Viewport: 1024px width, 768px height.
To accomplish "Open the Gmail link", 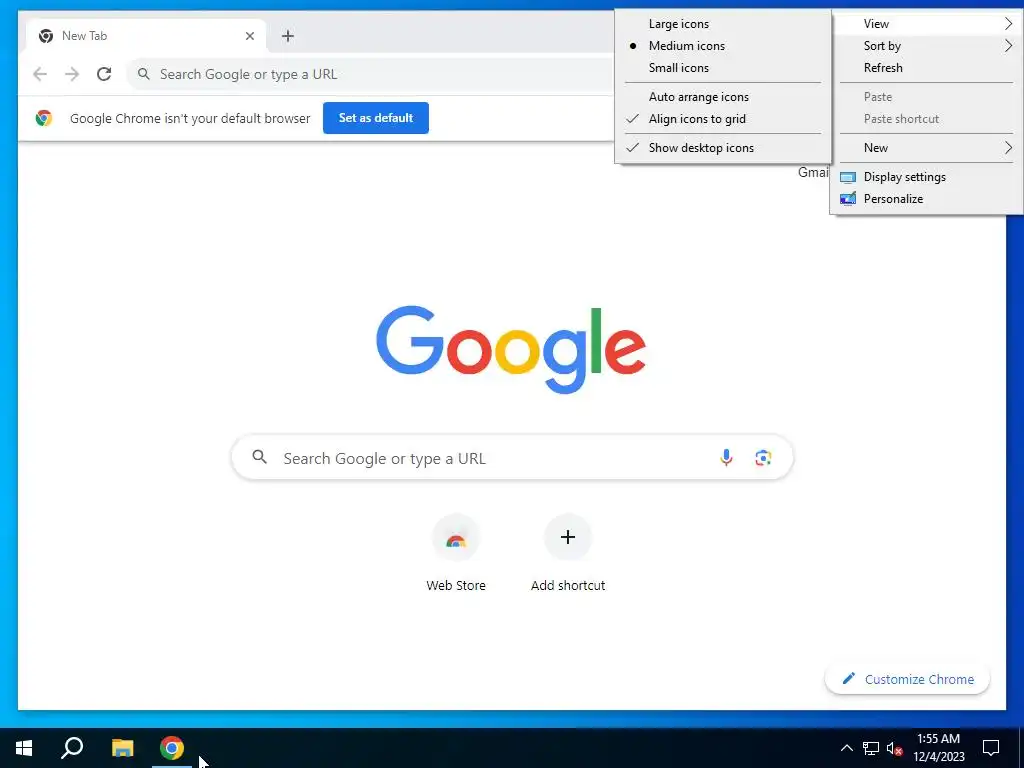I will pos(813,172).
